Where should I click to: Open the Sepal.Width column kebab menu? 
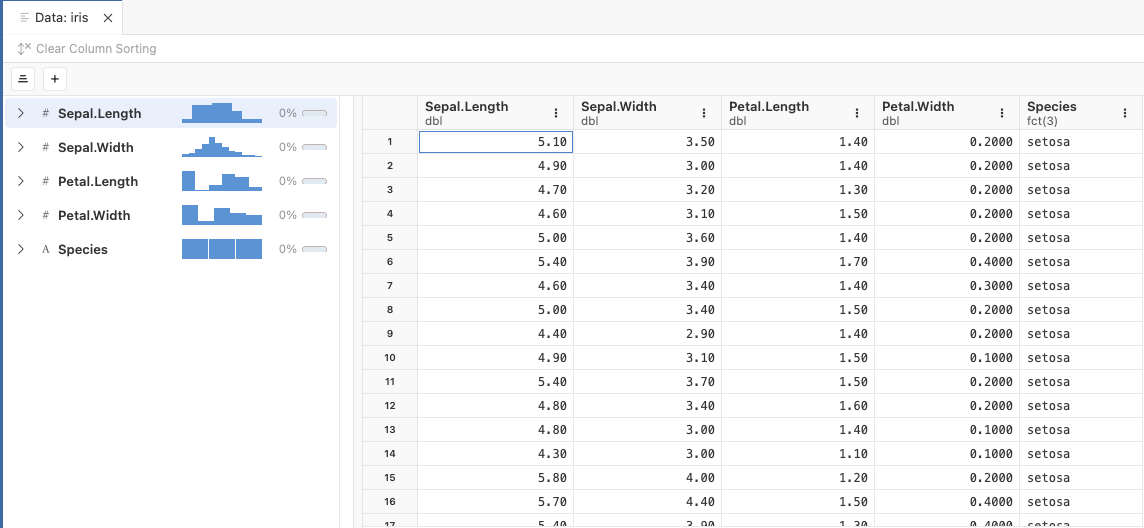[704, 114]
